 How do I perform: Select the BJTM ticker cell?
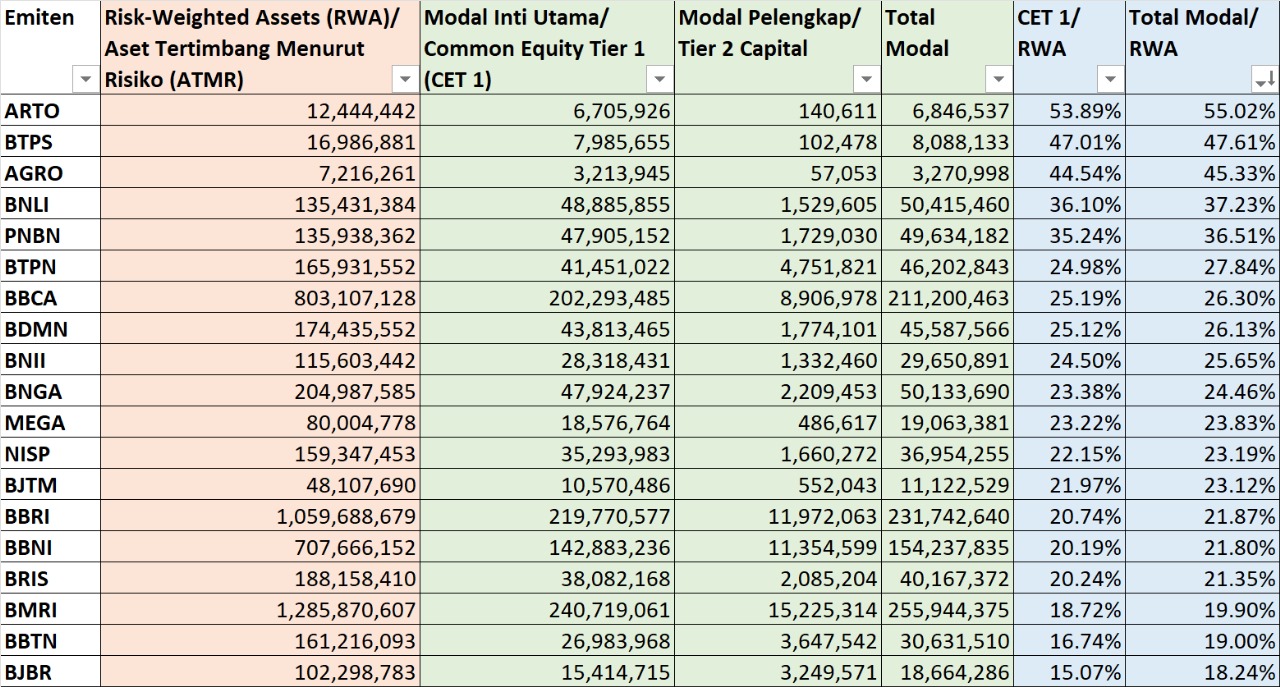point(50,485)
